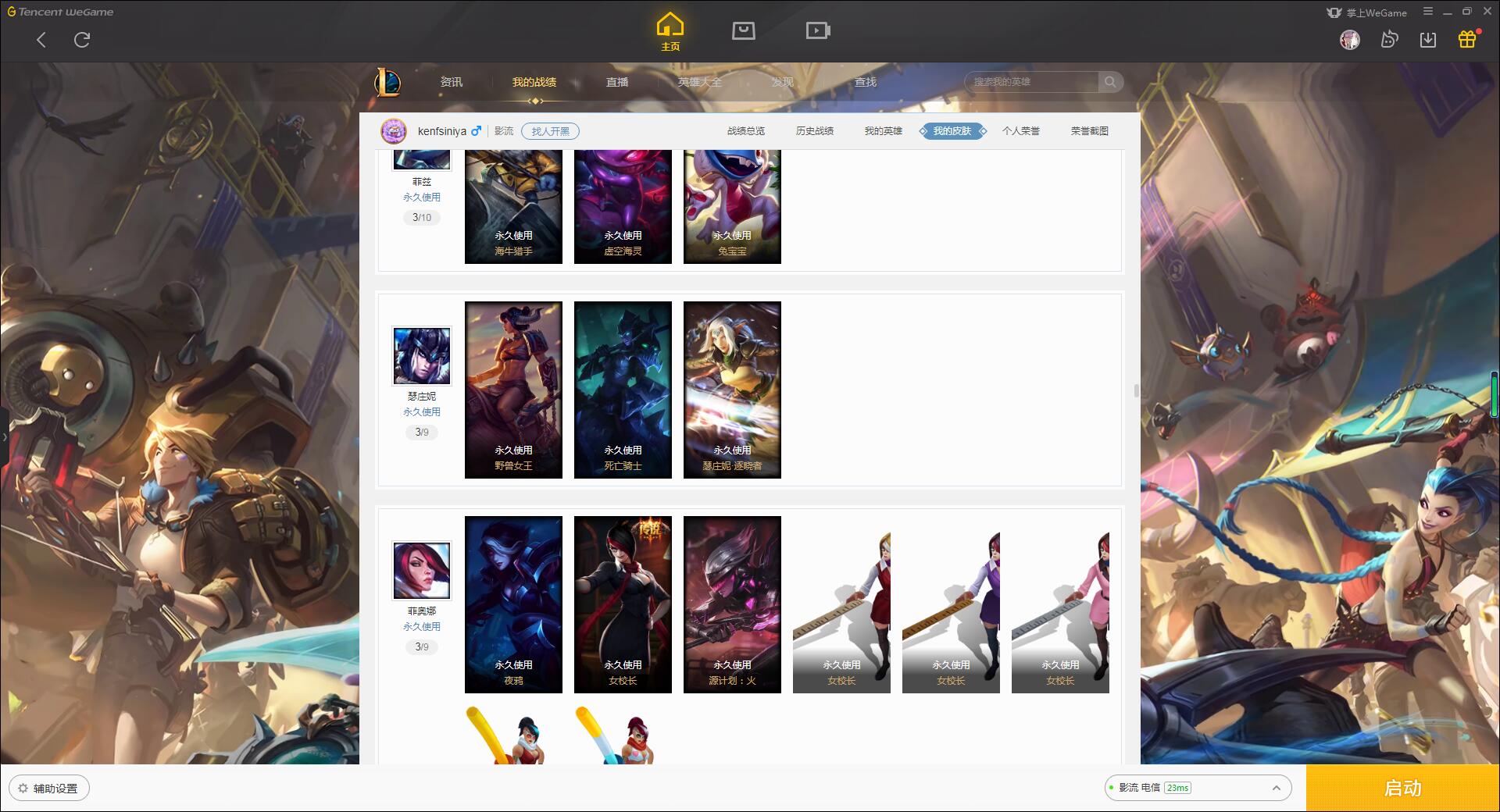Open 辅助设置 settings button
The width and height of the screenshot is (1500, 812).
49,788
